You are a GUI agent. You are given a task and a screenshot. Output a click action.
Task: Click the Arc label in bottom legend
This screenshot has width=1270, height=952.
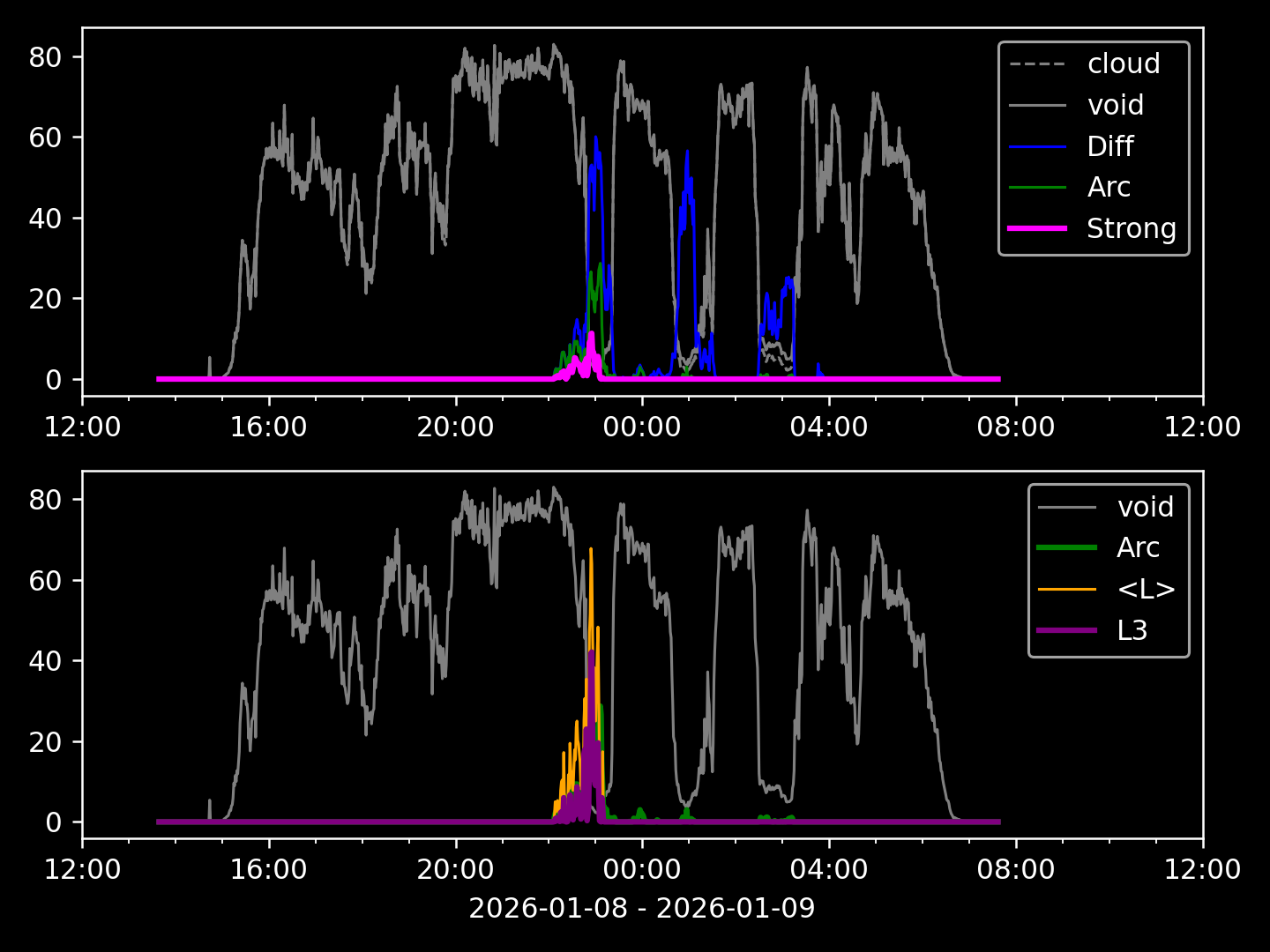point(1138,547)
